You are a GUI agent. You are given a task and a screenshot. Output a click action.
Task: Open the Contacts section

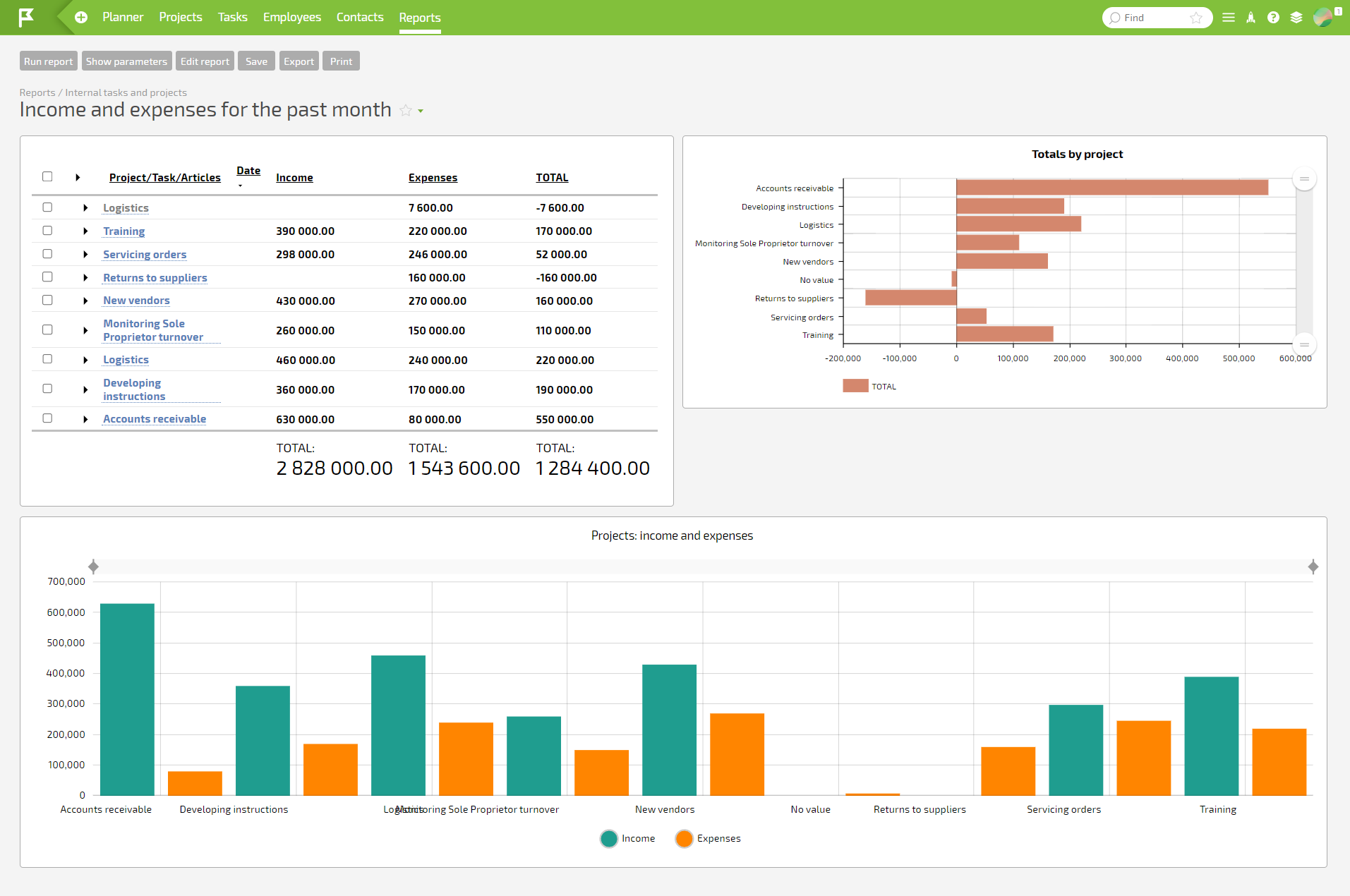tap(360, 17)
